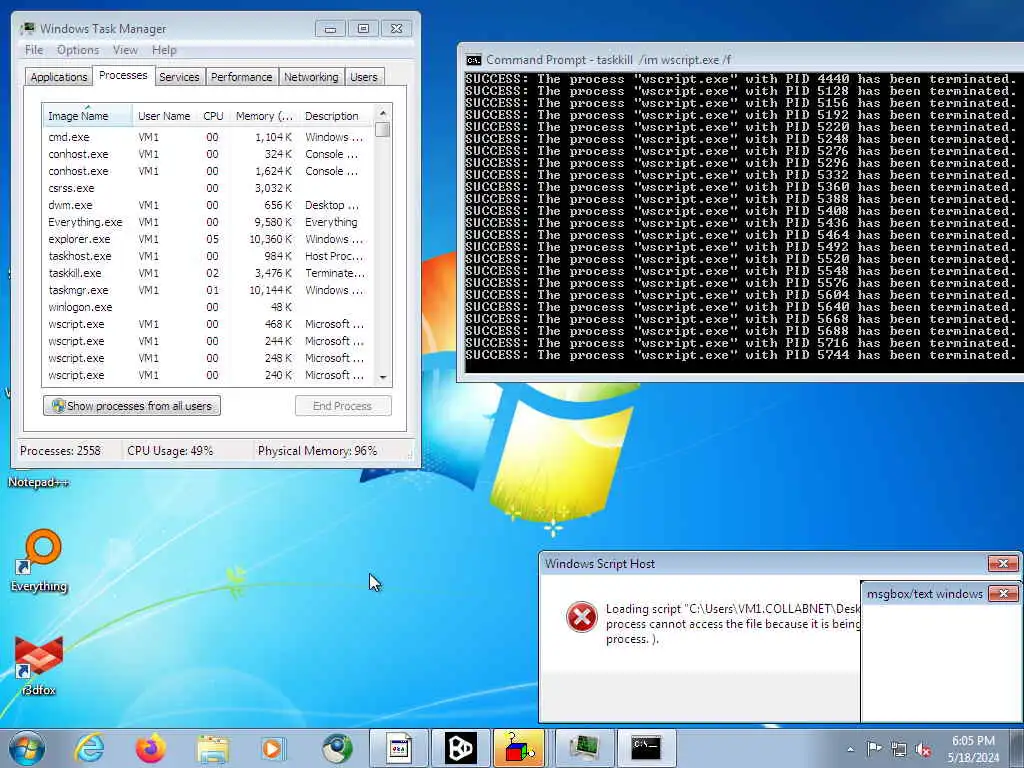Click process list scroll up arrow
Image resolution: width=1024 pixels, height=768 pixels.
point(383,113)
